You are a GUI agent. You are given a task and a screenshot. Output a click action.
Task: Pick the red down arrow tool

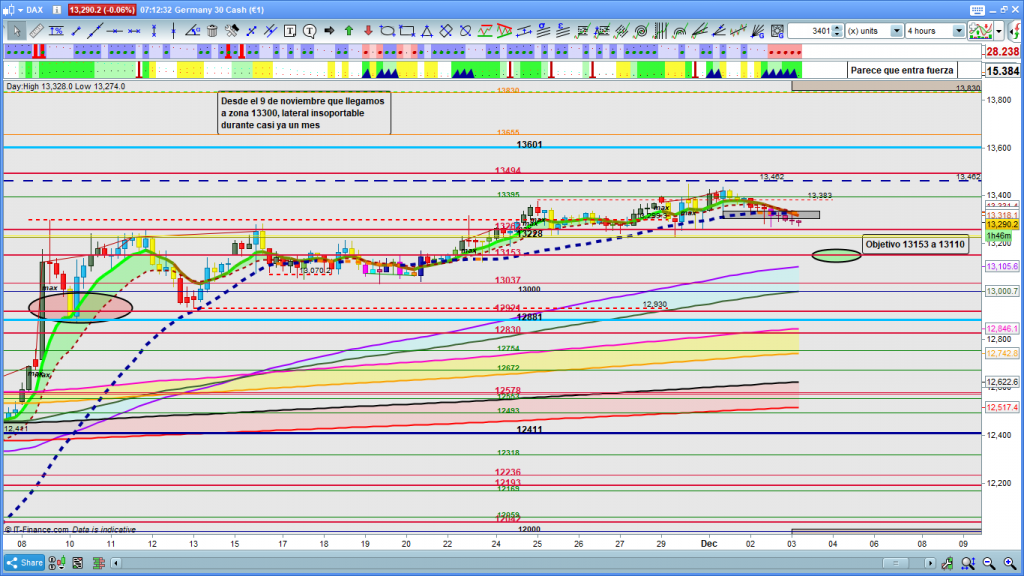click(x=367, y=31)
